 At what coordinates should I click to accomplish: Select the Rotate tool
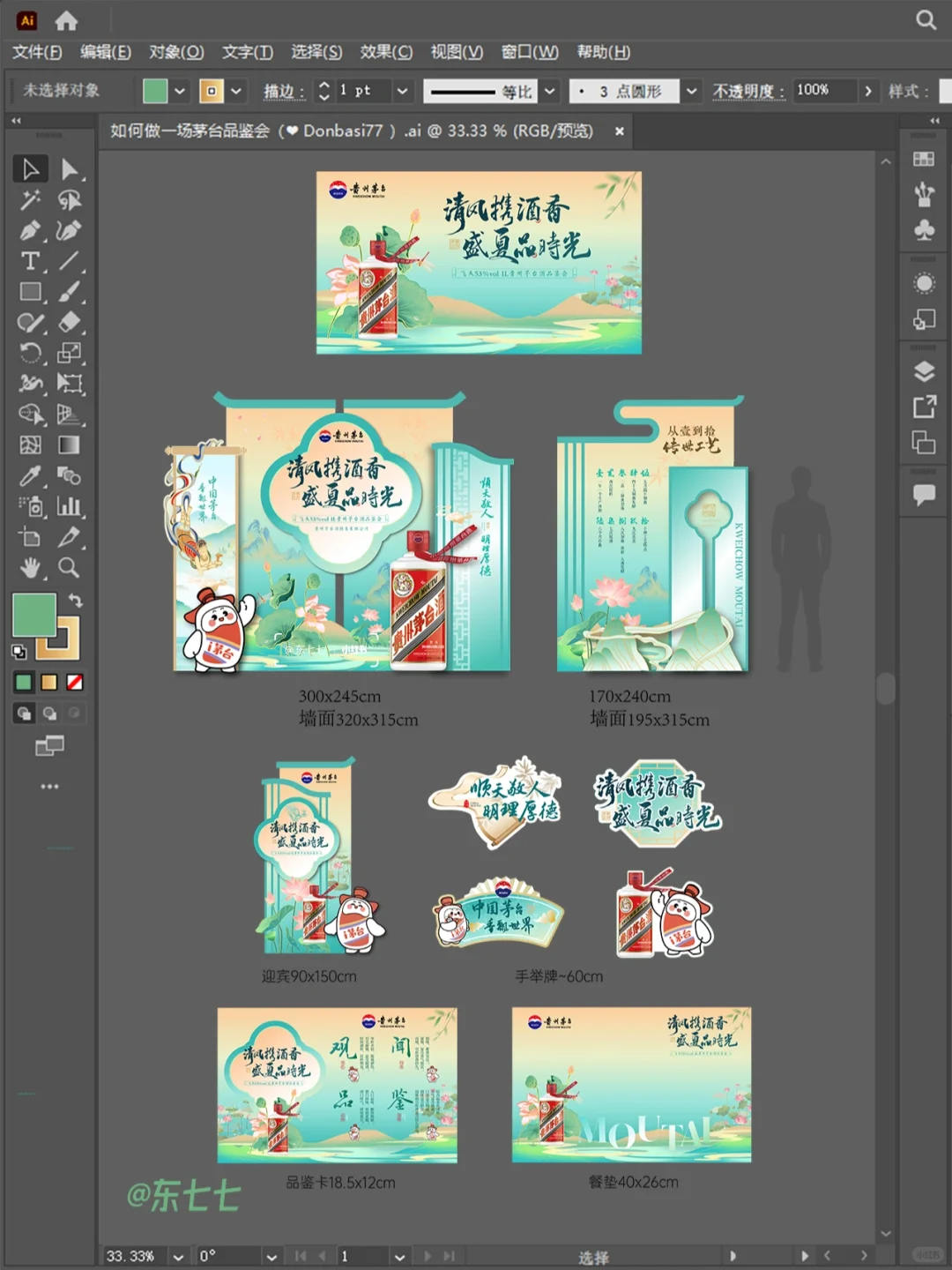pyautogui.click(x=30, y=354)
